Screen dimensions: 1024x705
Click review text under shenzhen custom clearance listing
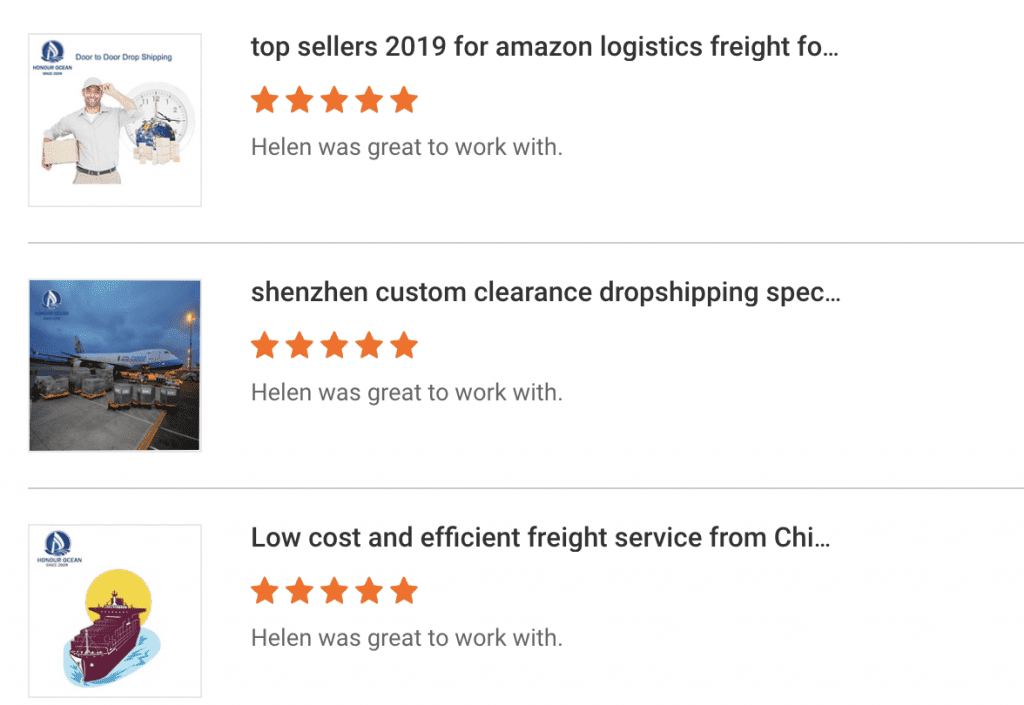tap(406, 393)
